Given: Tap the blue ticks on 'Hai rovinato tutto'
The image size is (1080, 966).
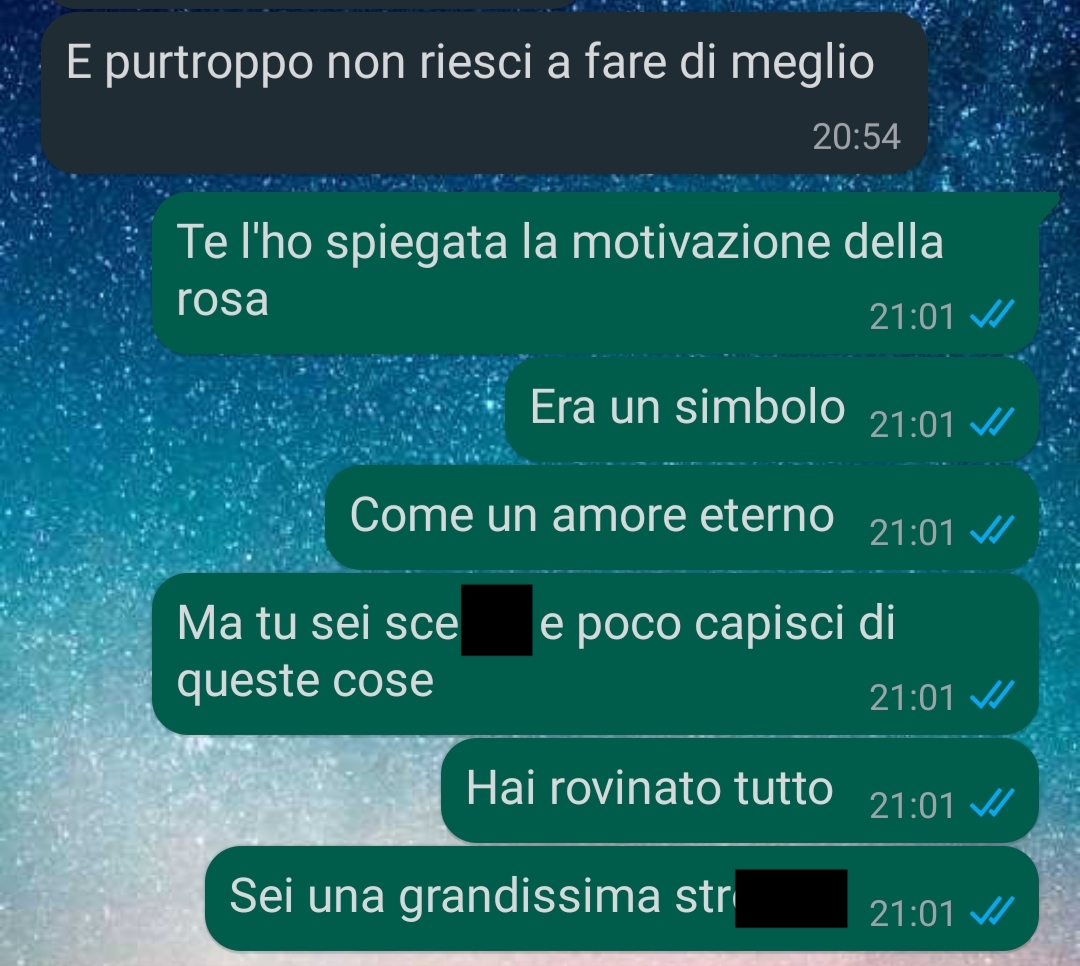Looking at the screenshot, I should click(x=992, y=803).
